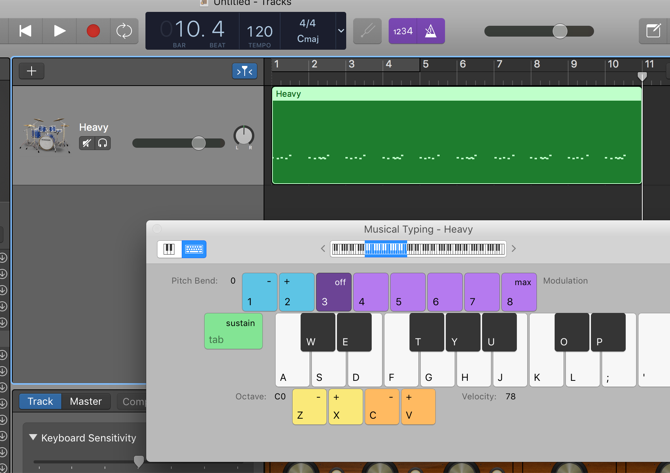Click the max modulation key 8

[519, 292]
